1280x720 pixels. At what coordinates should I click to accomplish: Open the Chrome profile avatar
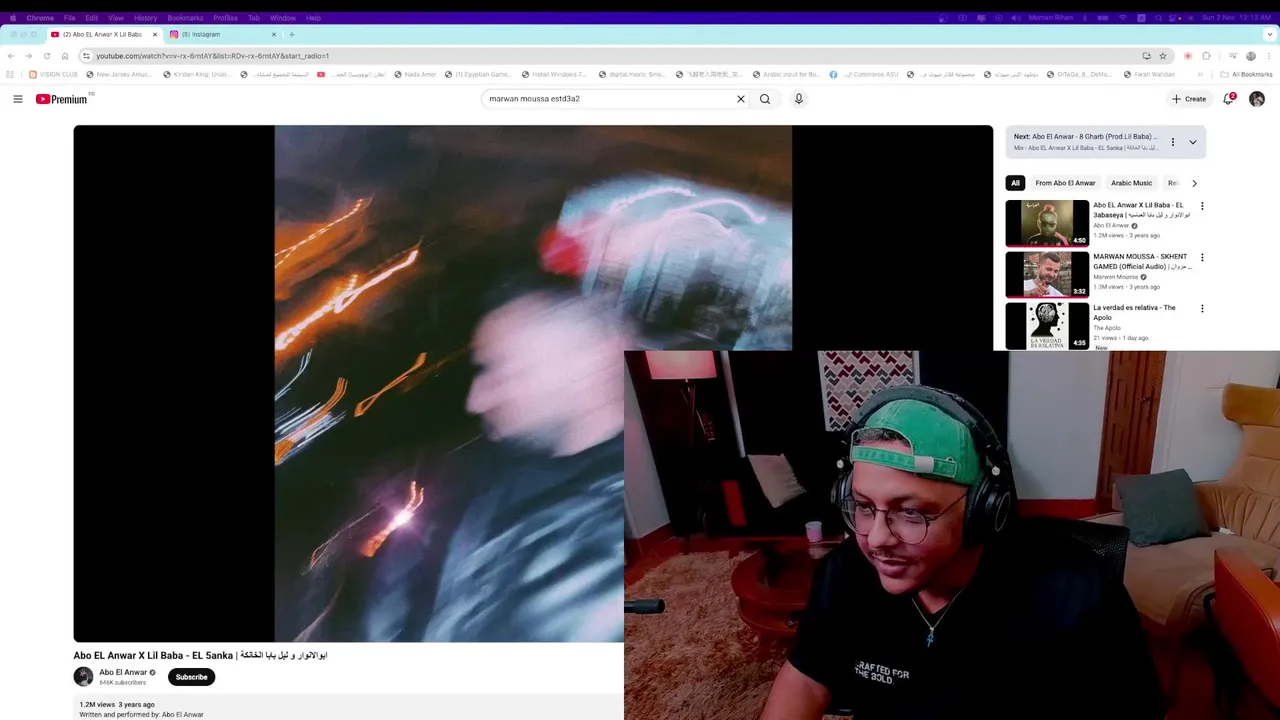(x=1251, y=56)
